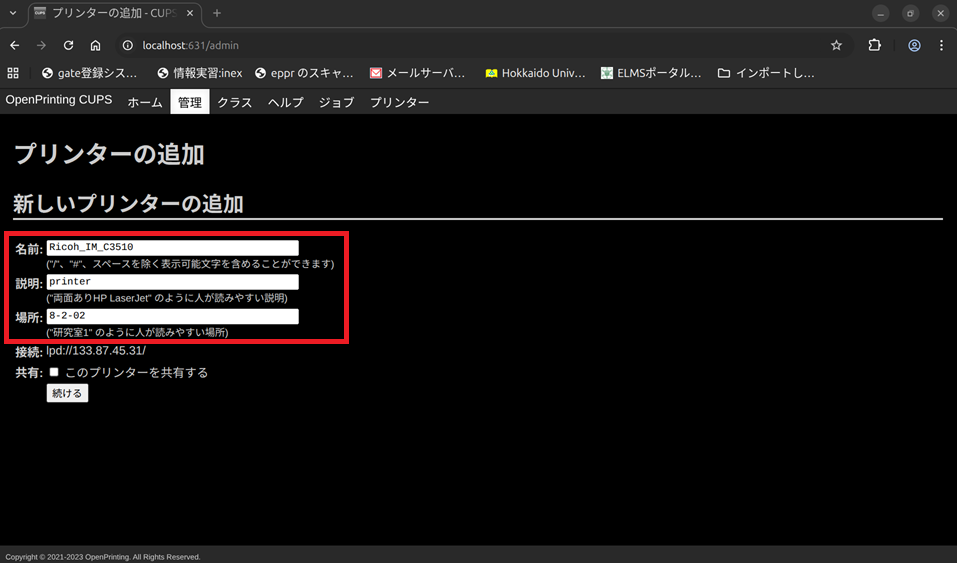Screen dimensions: 957x563
Task: Open the apps grid in bookmarks bar
Action: pyautogui.click(x=13, y=73)
